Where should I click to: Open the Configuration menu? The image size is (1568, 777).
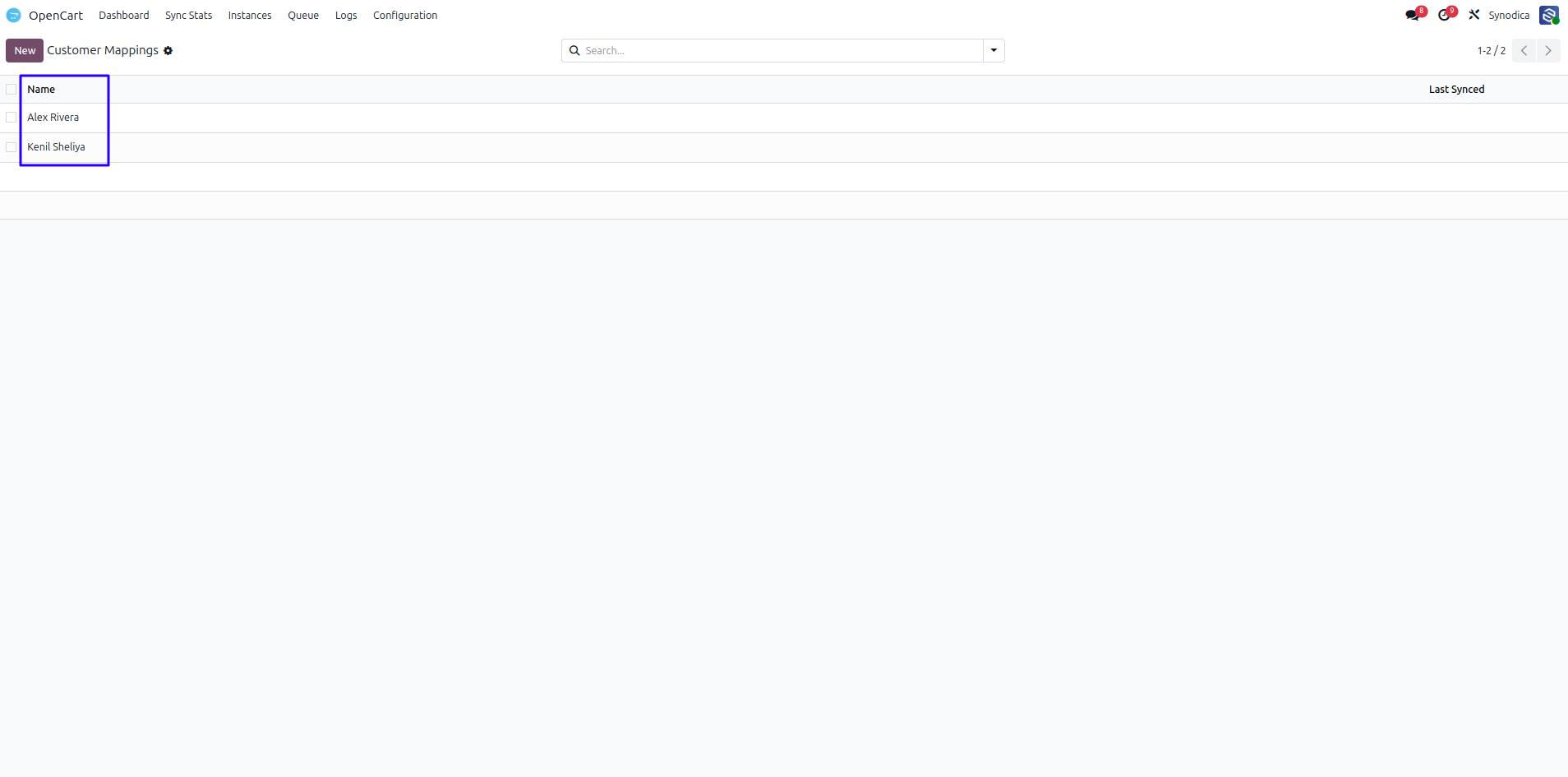pyautogui.click(x=405, y=16)
